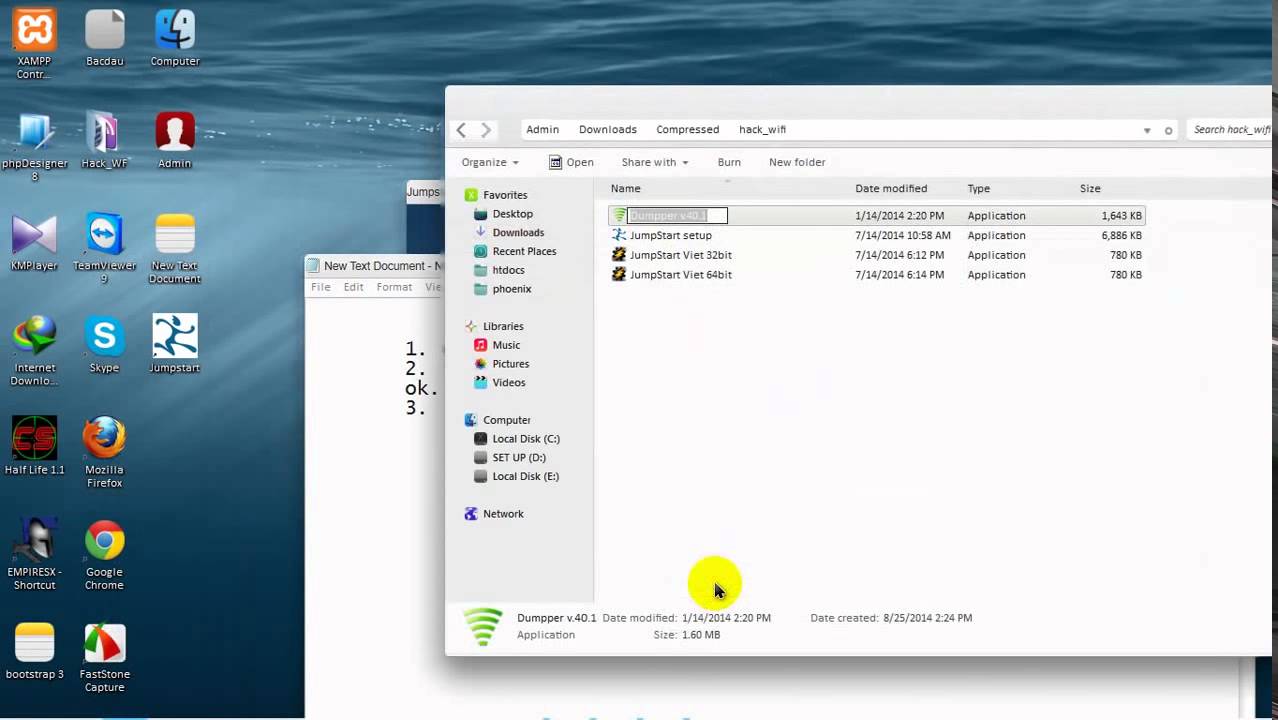Click the address bar refresh icon
The width and height of the screenshot is (1278, 720).
(1168, 130)
